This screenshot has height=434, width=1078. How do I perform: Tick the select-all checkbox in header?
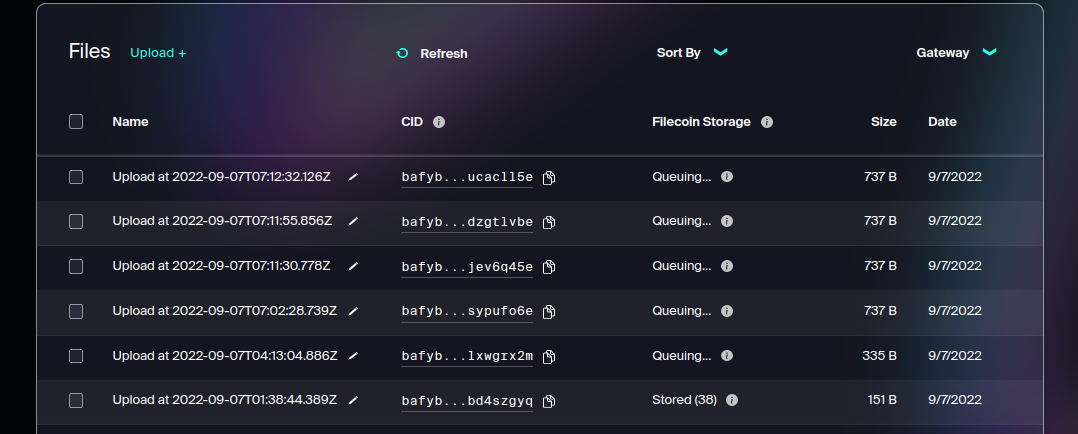(x=76, y=122)
